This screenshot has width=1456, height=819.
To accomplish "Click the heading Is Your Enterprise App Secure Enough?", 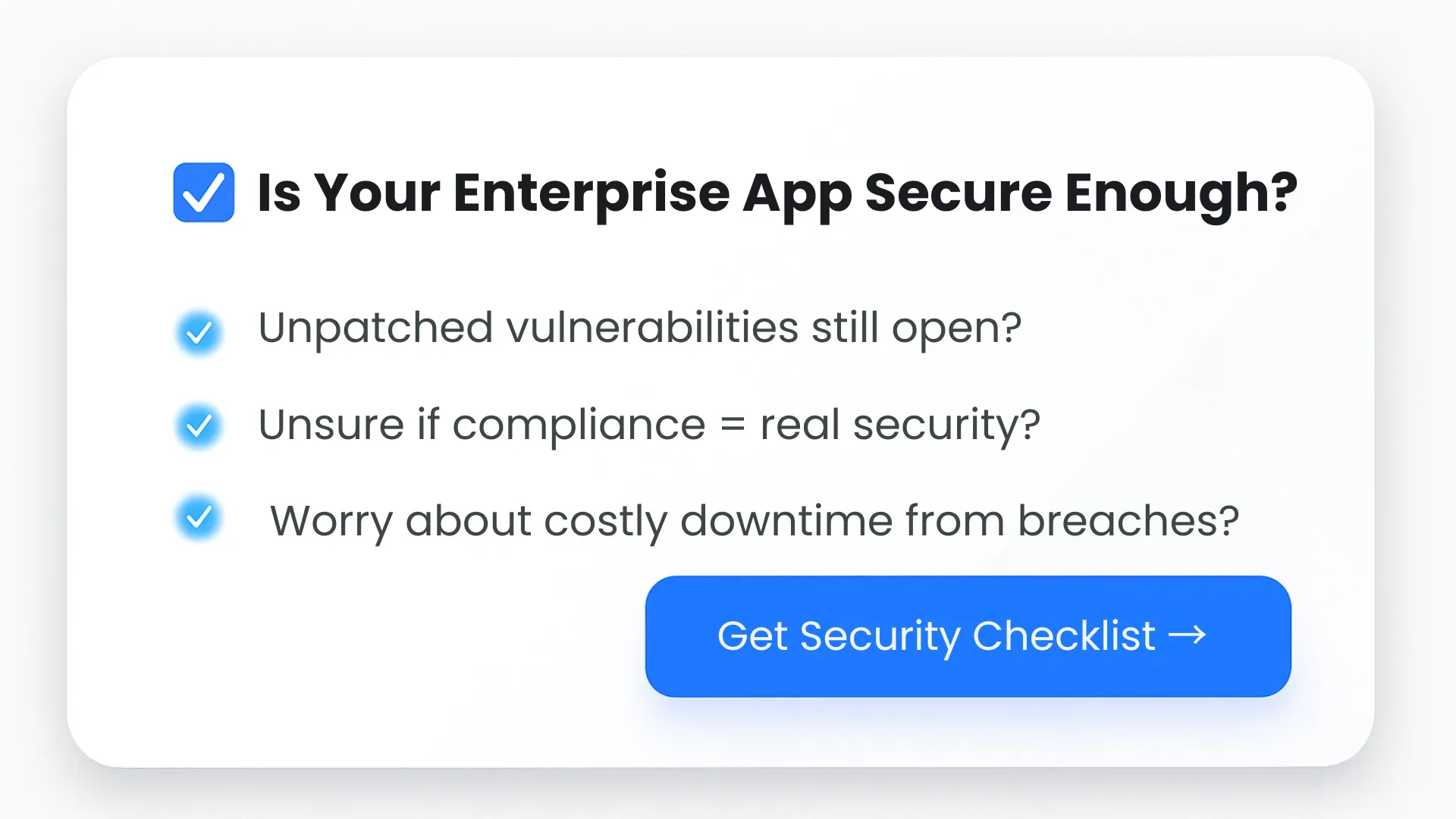I will coord(777,193).
